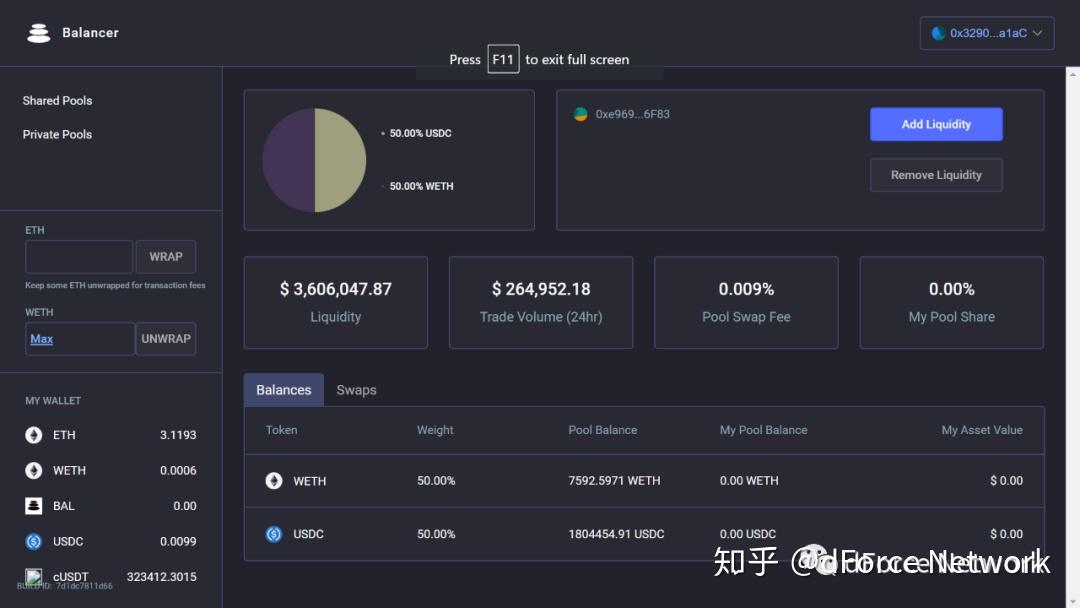The width and height of the screenshot is (1080, 608).
Task: Click the ETH icon in My Wallet
Action: click(x=34, y=435)
